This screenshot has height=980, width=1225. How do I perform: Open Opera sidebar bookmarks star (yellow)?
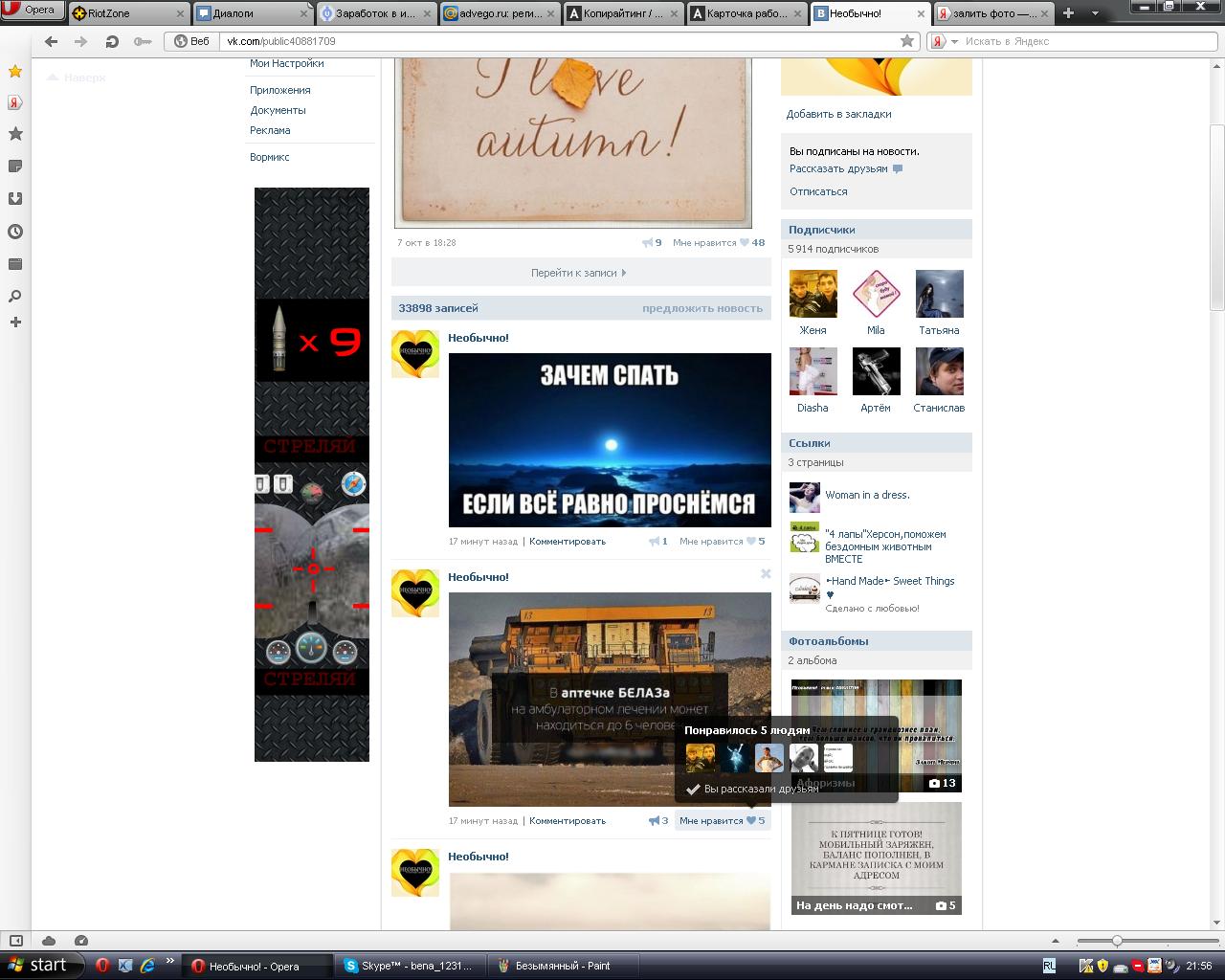click(x=15, y=71)
